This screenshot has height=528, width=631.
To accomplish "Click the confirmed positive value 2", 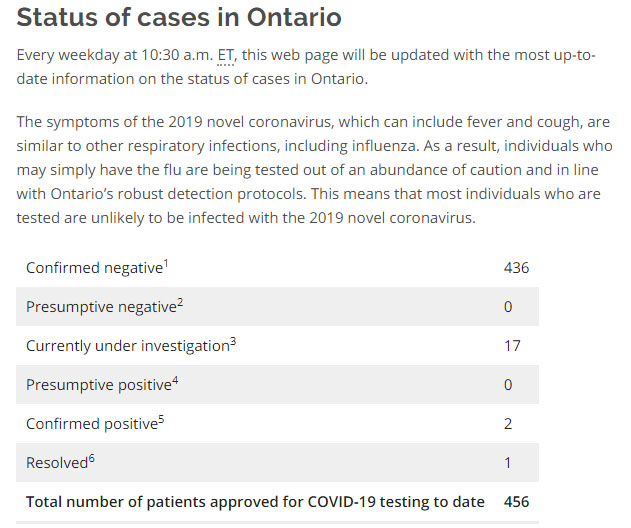I will coord(508,424).
